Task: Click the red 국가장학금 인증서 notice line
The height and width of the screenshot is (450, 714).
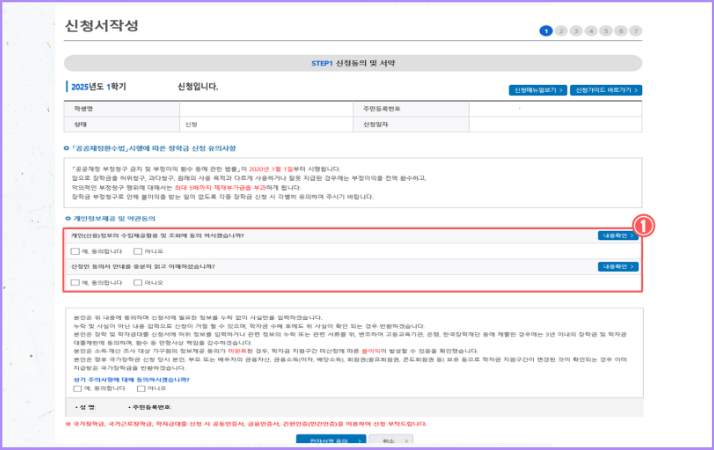Action: coord(246,424)
